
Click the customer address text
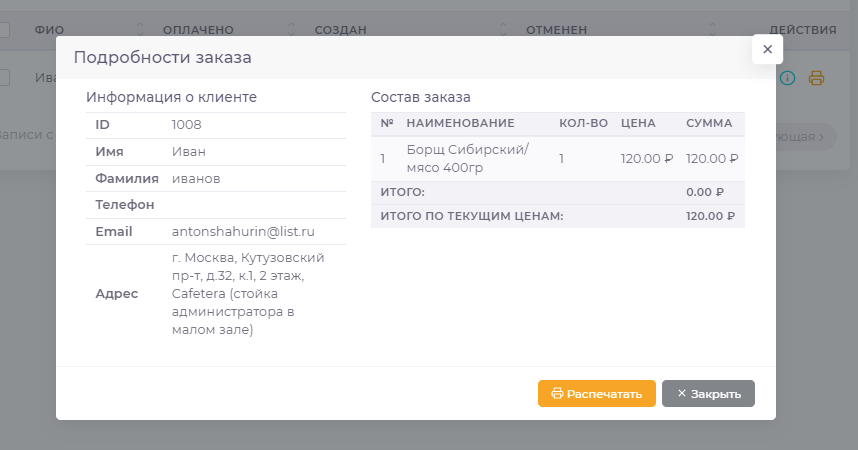[x=248, y=294]
